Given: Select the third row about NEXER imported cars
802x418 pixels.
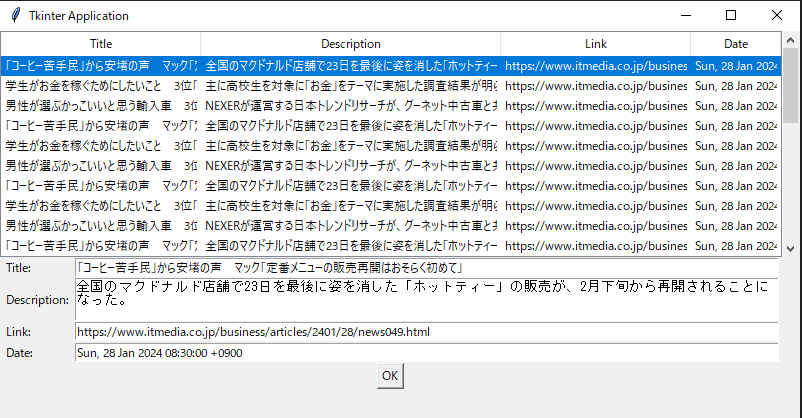Looking at the screenshot, I should [100, 105].
